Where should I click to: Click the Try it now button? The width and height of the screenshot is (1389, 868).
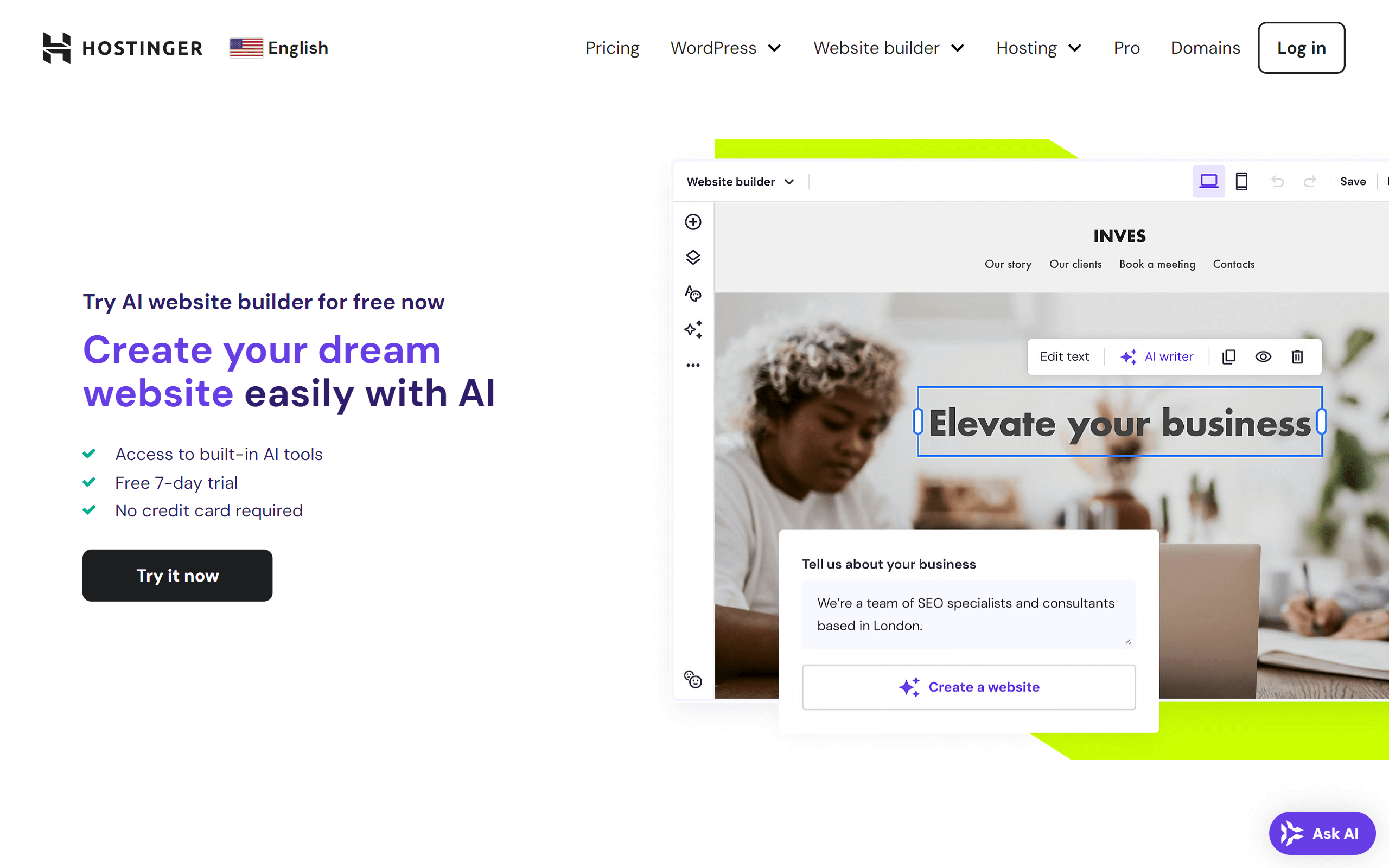pos(177,575)
